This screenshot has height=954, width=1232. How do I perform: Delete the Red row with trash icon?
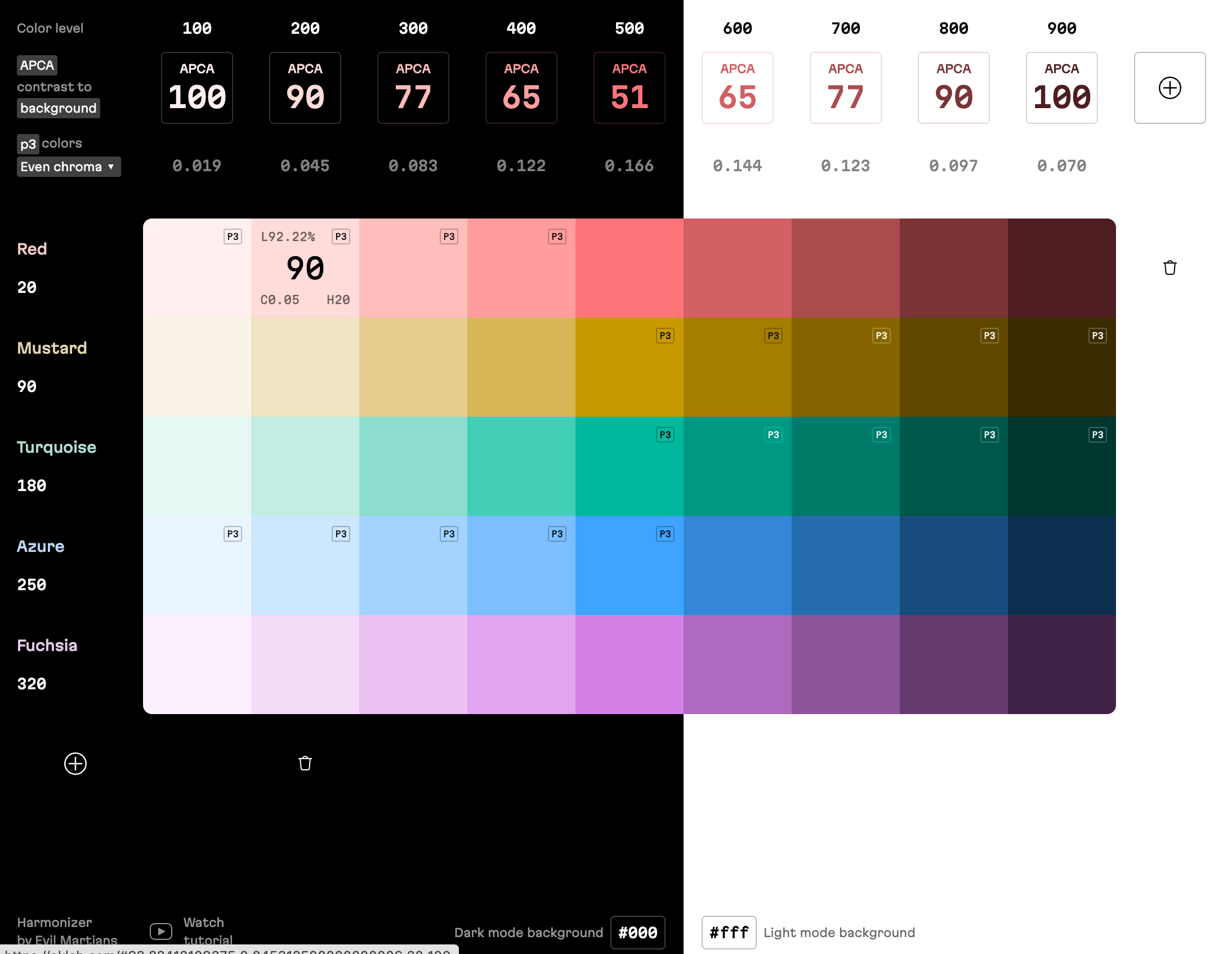pos(1169,268)
